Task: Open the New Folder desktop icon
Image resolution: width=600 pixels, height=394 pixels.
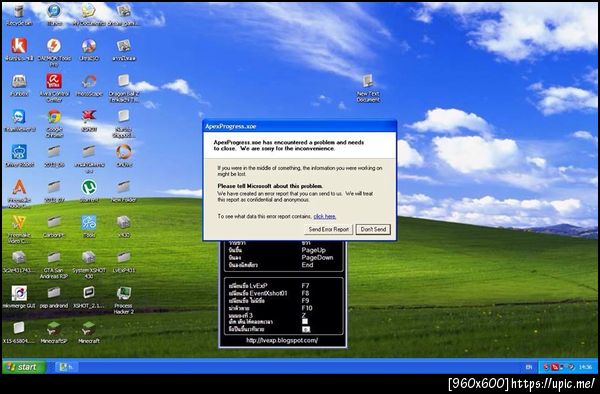Action: pos(123,190)
